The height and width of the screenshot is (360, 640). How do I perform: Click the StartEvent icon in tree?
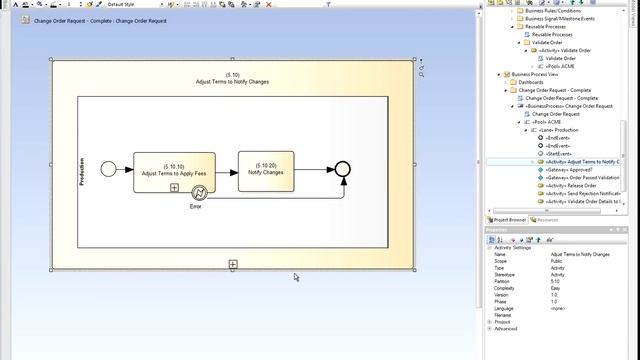(540, 154)
